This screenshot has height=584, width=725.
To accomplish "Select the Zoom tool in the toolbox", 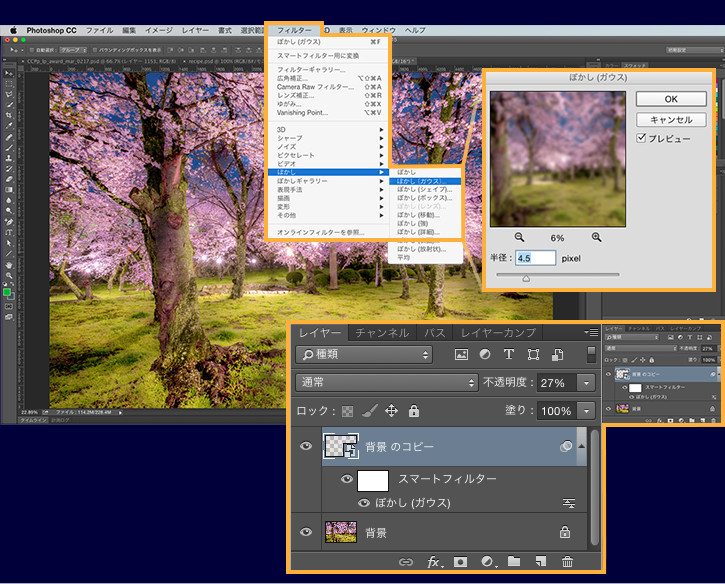I will [9, 276].
